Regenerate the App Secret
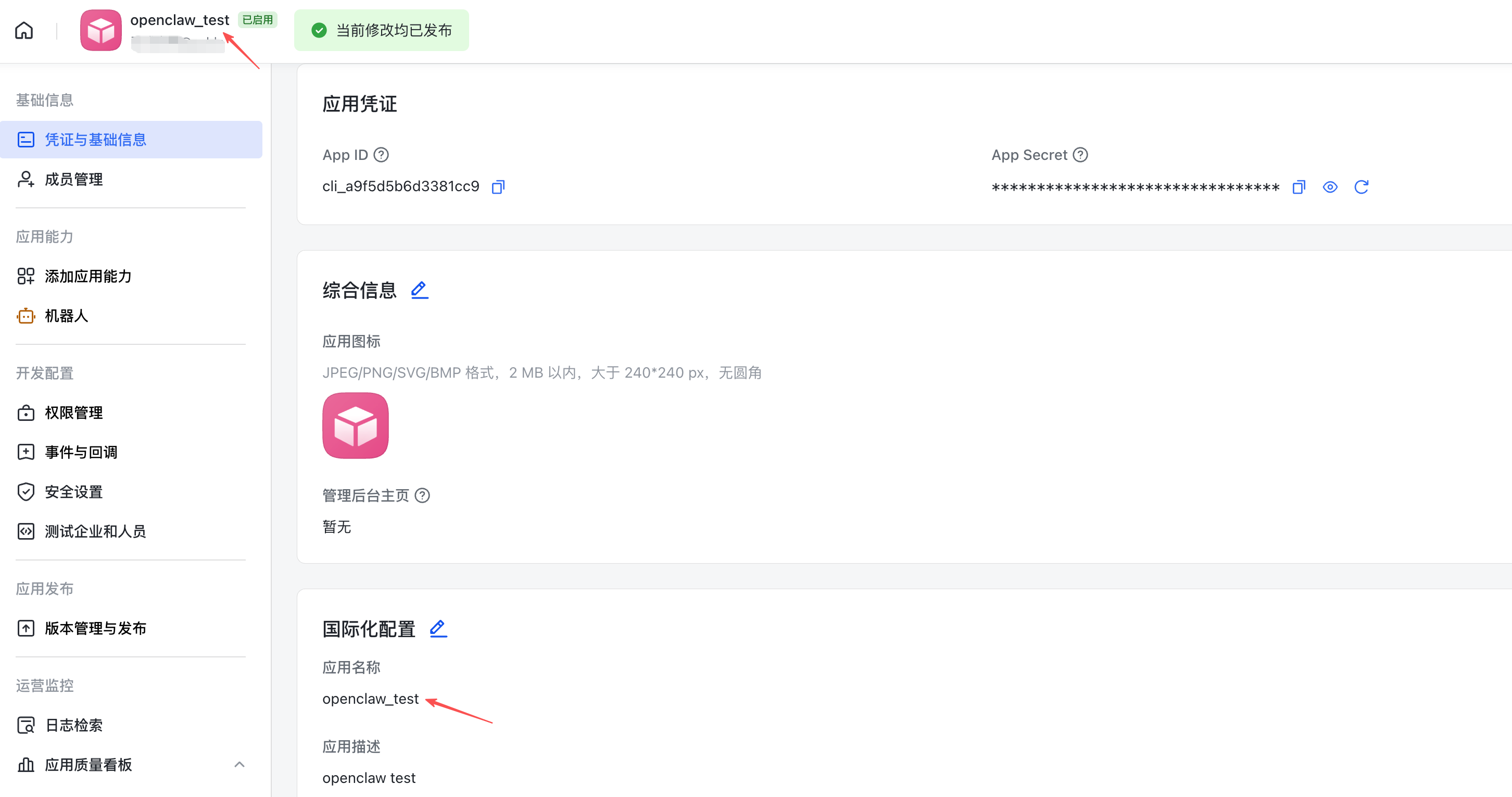This screenshot has width=1512, height=797. click(x=1363, y=187)
